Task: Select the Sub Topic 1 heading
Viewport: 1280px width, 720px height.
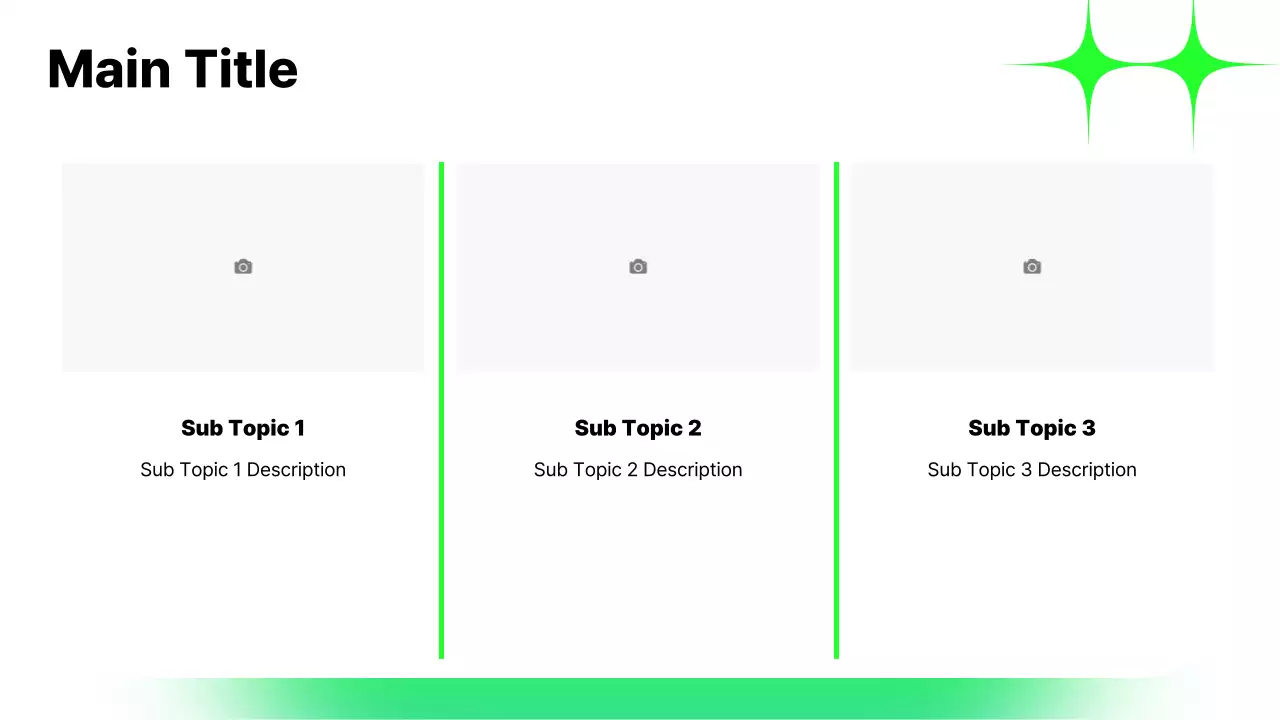Action: tap(243, 428)
